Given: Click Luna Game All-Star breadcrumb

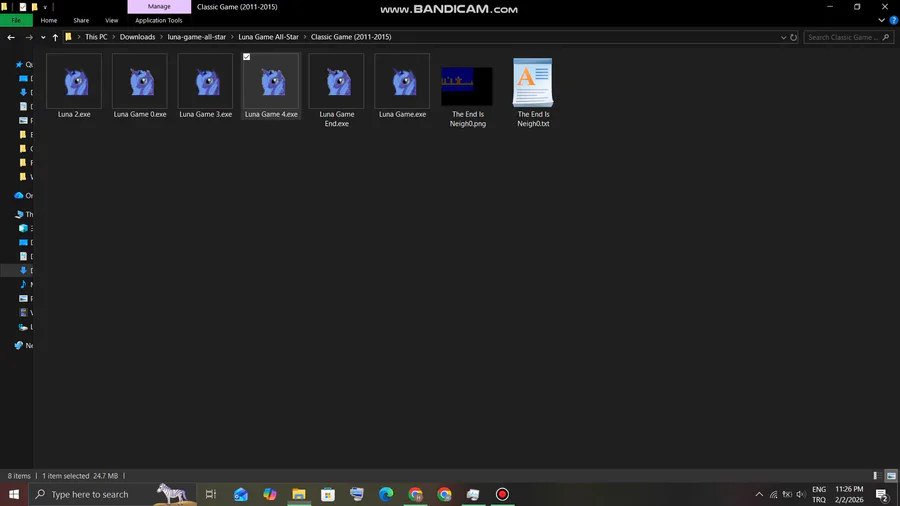Looking at the screenshot, I should [x=268, y=37].
